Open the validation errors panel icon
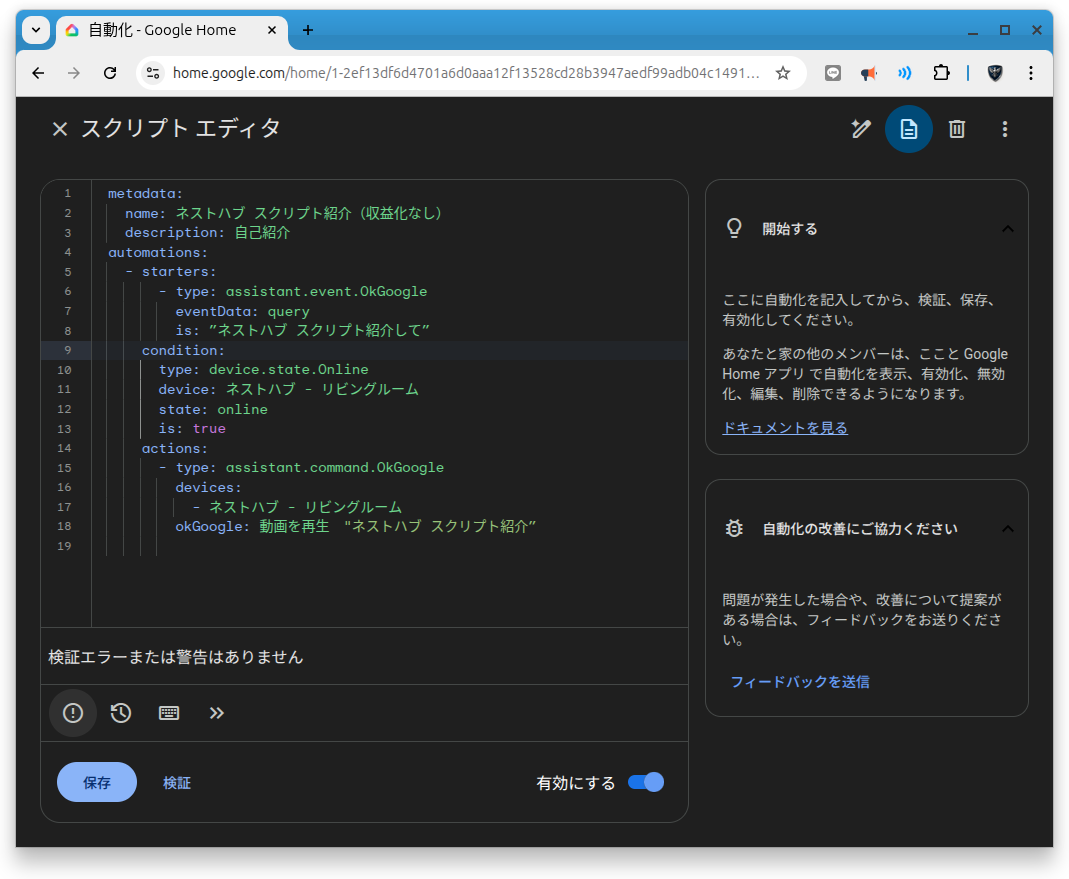1069x879 pixels. pyautogui.click(x=72, y=713)
